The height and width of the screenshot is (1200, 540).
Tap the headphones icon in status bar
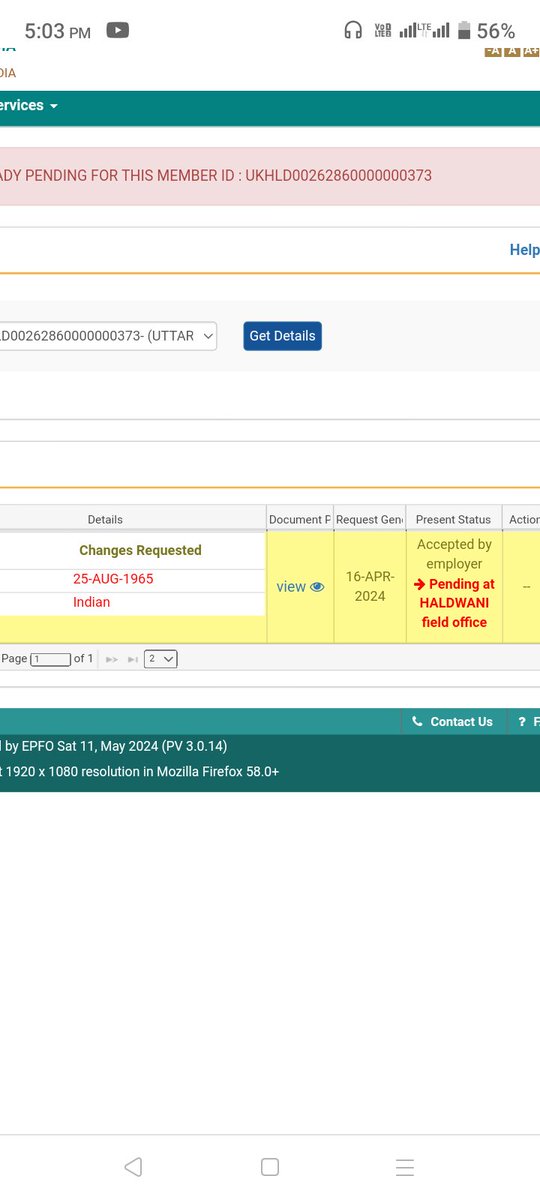(x=352, y=31)
